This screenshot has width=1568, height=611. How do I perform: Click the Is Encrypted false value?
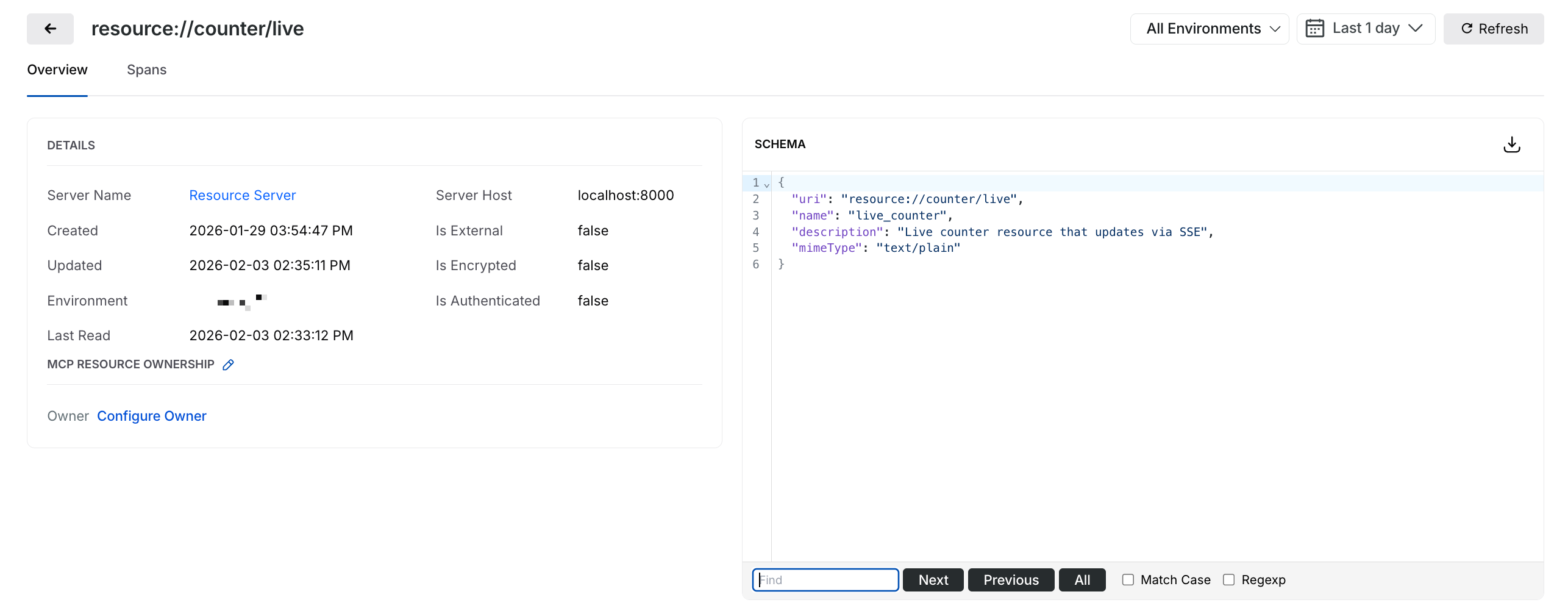coord(593,265)
